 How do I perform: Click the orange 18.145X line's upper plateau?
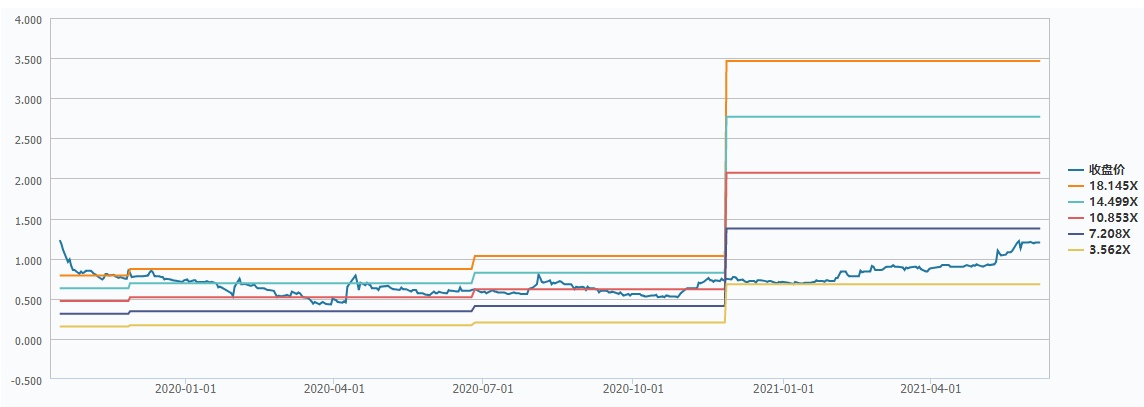click(x=880, y=61)
